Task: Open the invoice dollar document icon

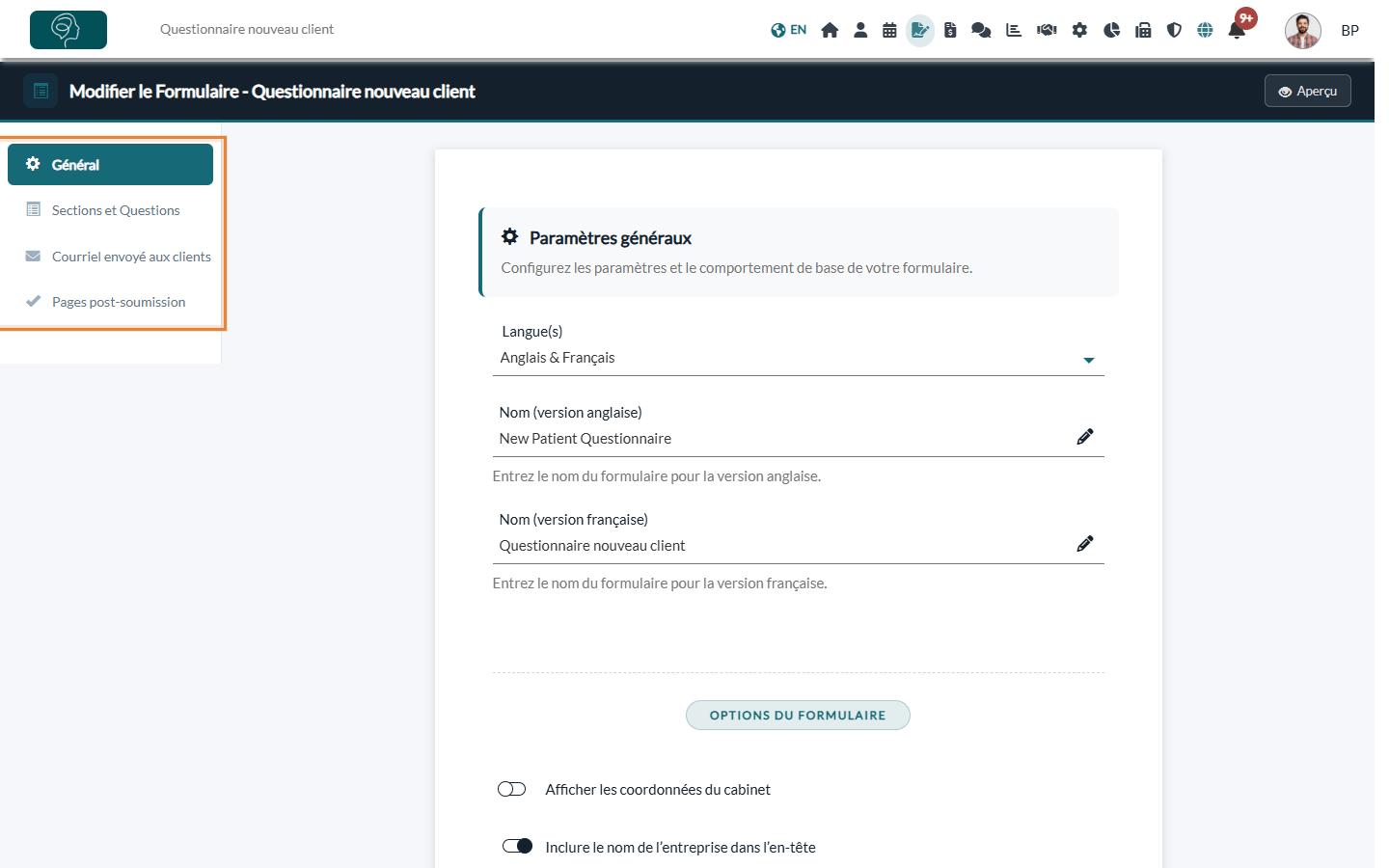Action: [x=950, y=30]
